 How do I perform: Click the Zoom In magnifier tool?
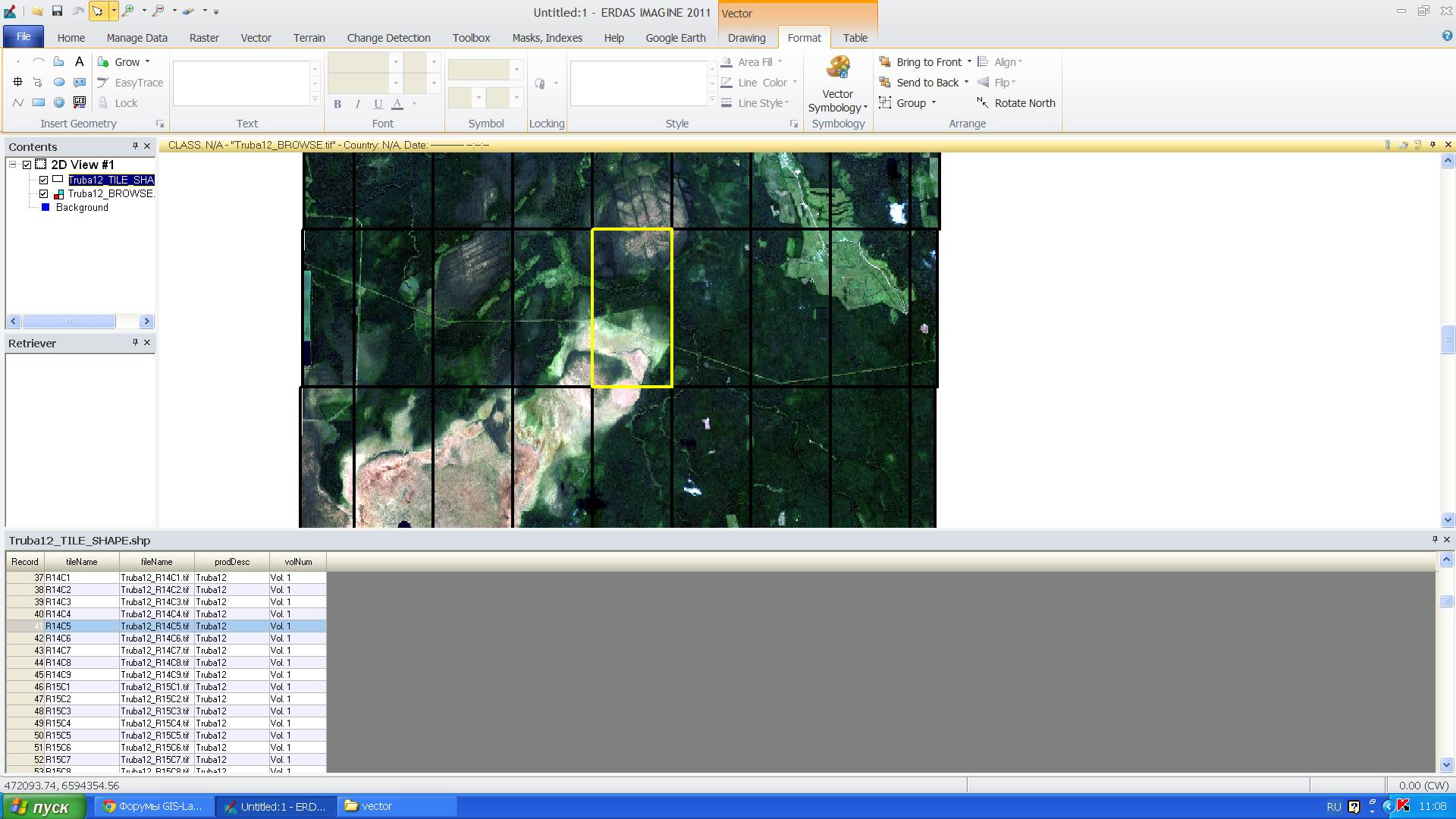tap(128, 11)
